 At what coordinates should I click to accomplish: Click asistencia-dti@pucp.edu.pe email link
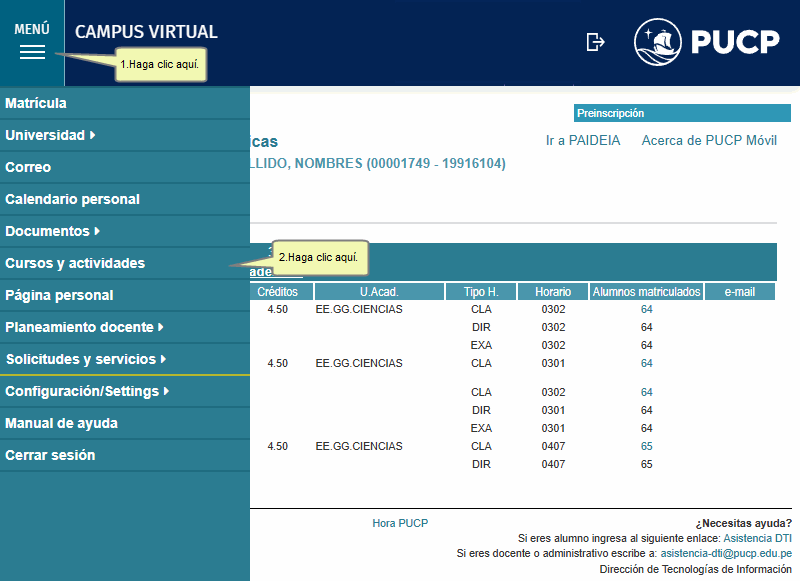726,553
